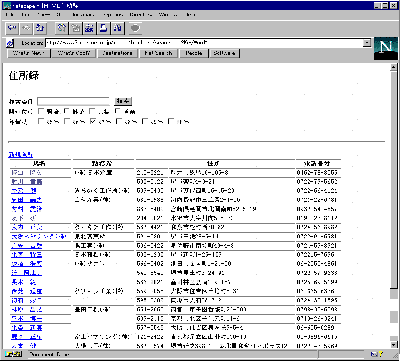Open the Help menu
The width and height of the screenshot is (400, 361).
pyautogui.click(x=191, y=15)
